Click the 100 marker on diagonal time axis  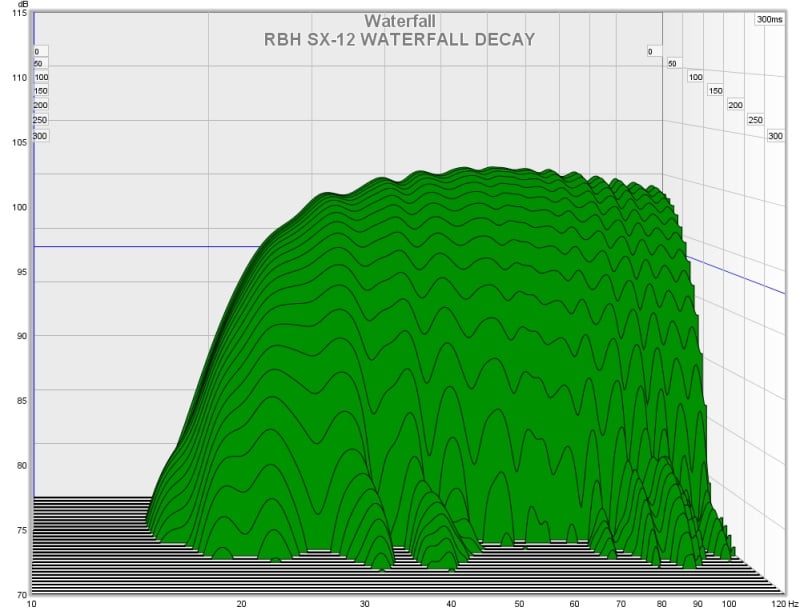tap(696, 77)
